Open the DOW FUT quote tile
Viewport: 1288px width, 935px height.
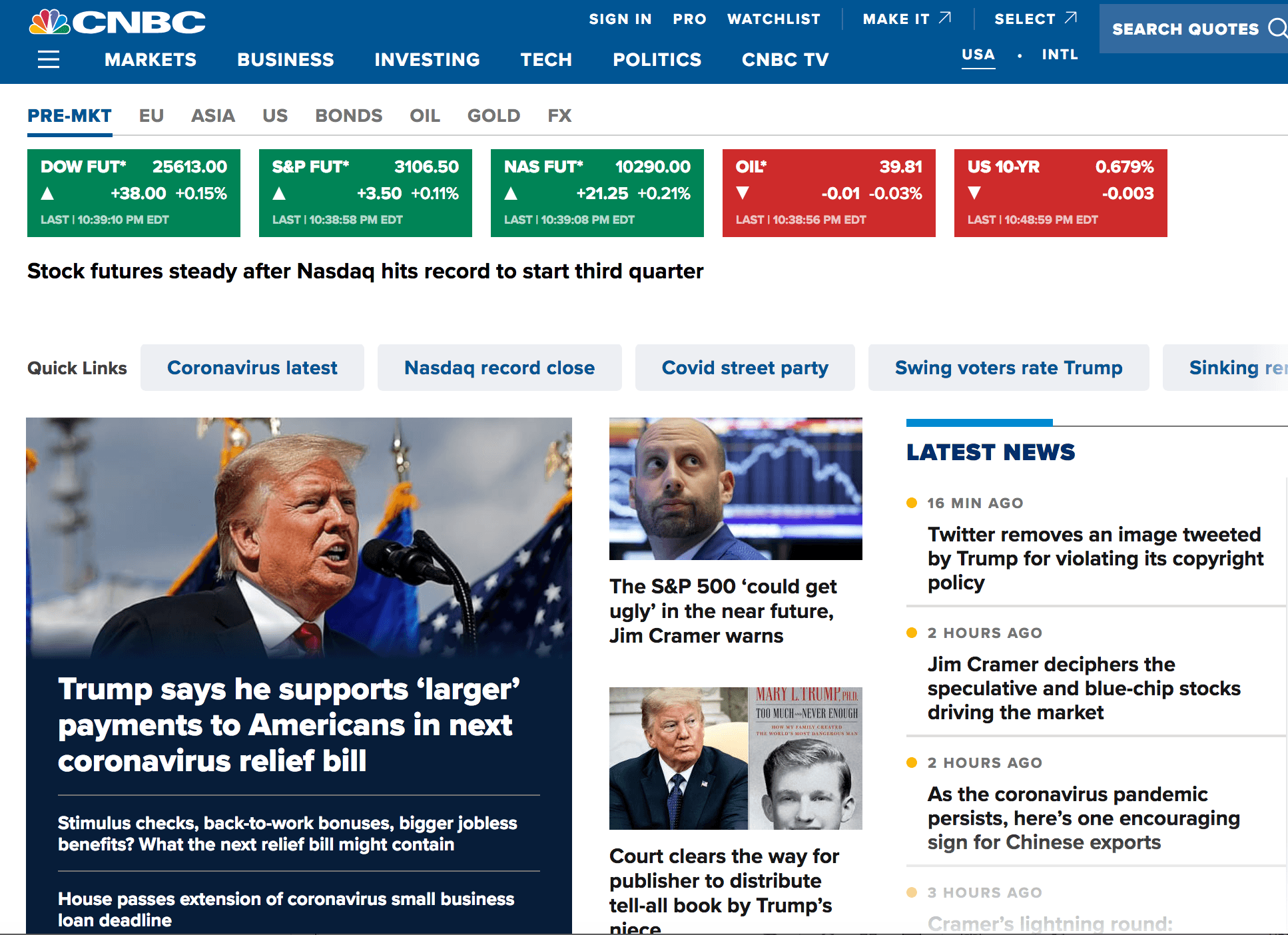point(134,193)
